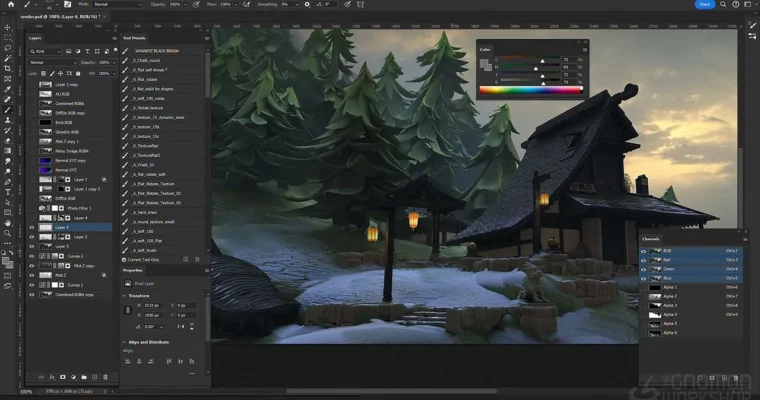Open the rotation angle dropdown in Properties
The height and width of the screenshot is (400, 760).
[x=161, y=327]
